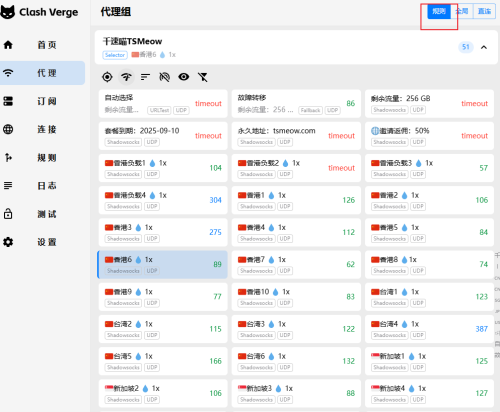Change node sort order with sort icon
500x412 pixels.
click(x=145, y=77)
